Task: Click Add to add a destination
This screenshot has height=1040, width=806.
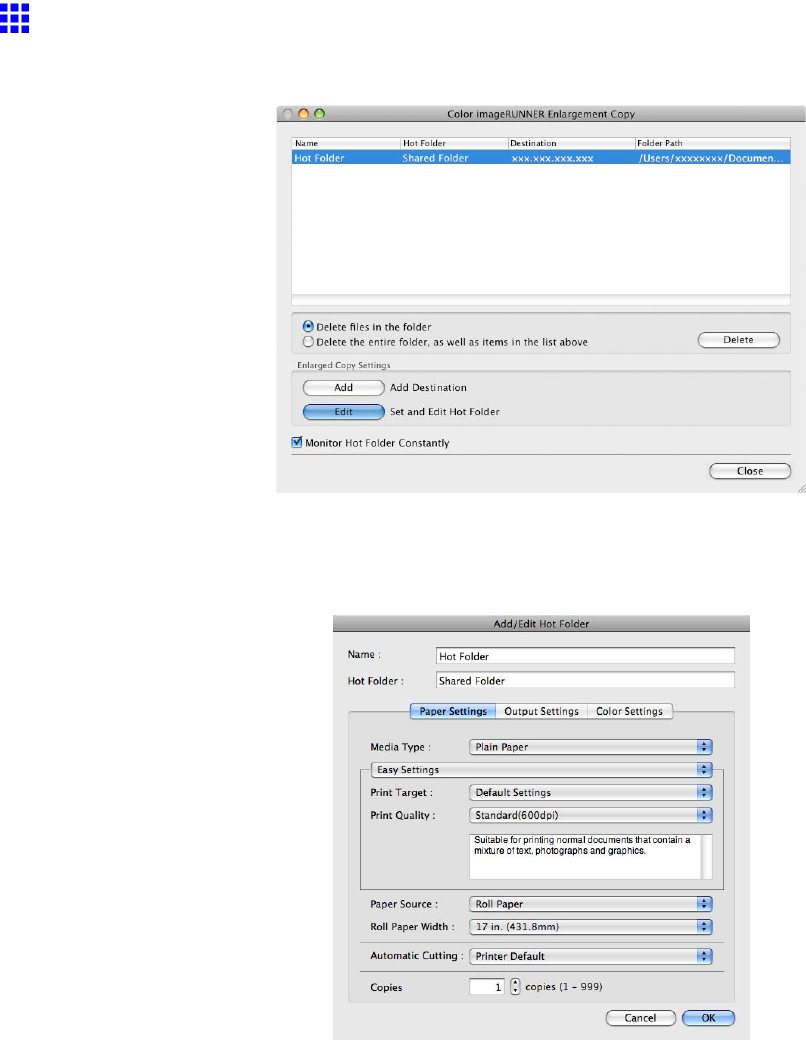Action: (x=344, y=387)
